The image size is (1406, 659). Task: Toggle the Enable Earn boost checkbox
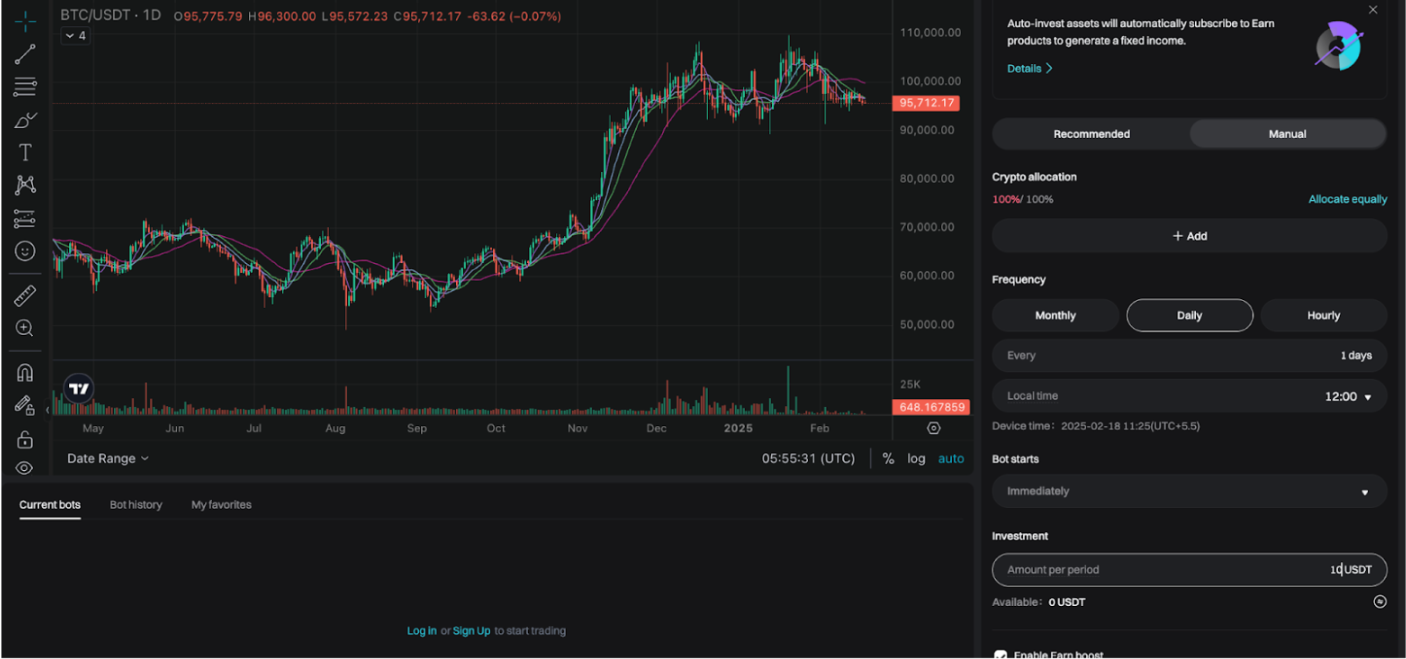[1000, 655]
